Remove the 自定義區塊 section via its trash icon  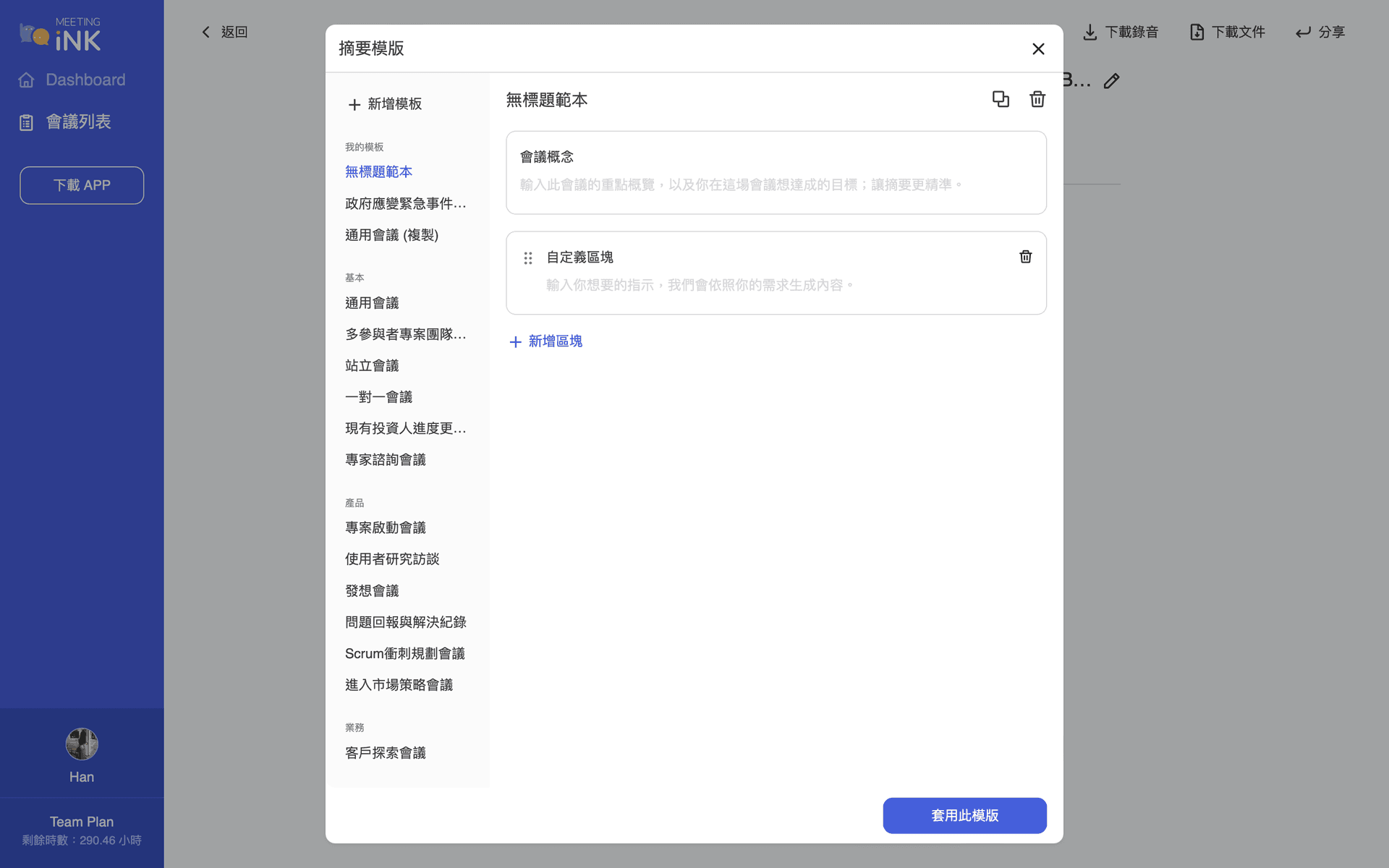click(x=1025, y=257)
